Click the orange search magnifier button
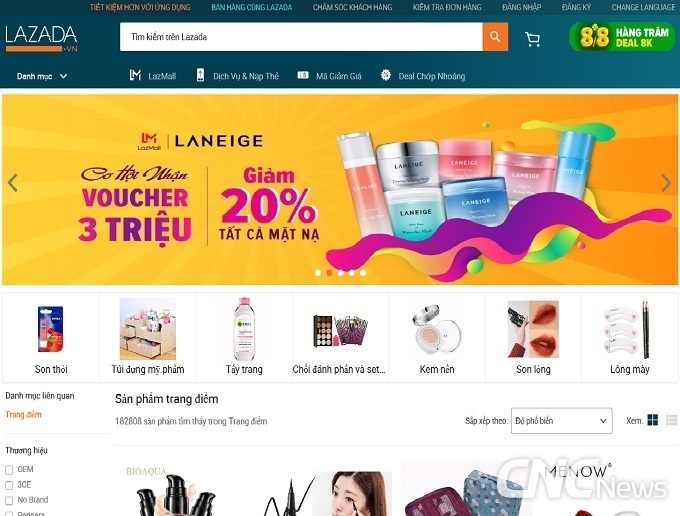The image size is (680, 516). click(x=495, y=37)
